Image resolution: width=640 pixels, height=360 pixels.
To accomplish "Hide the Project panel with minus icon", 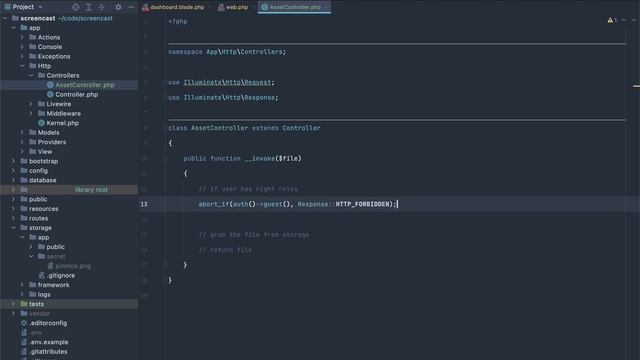I will tap(131, 7).
